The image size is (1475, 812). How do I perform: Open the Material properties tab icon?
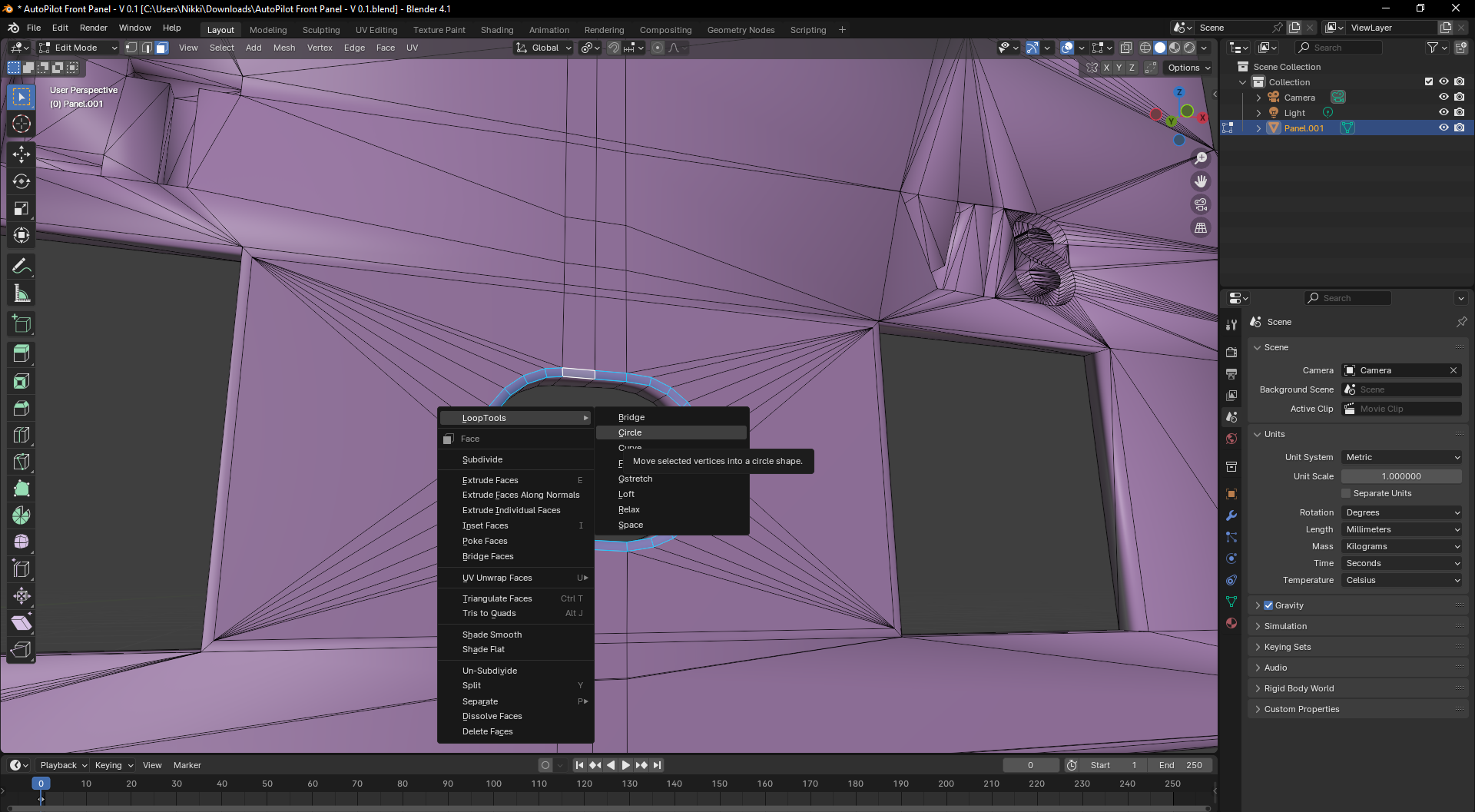(1231, 623)
